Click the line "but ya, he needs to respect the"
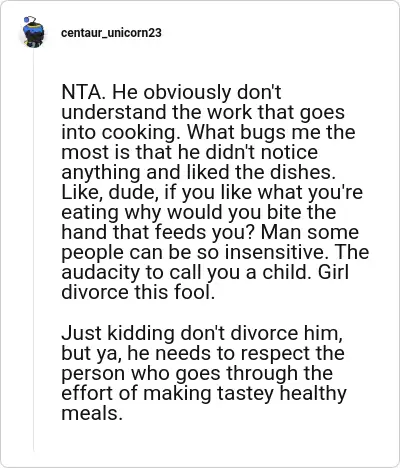Image resolution: width=400 pixels, height=468 pixels. (x=203, y=353)
